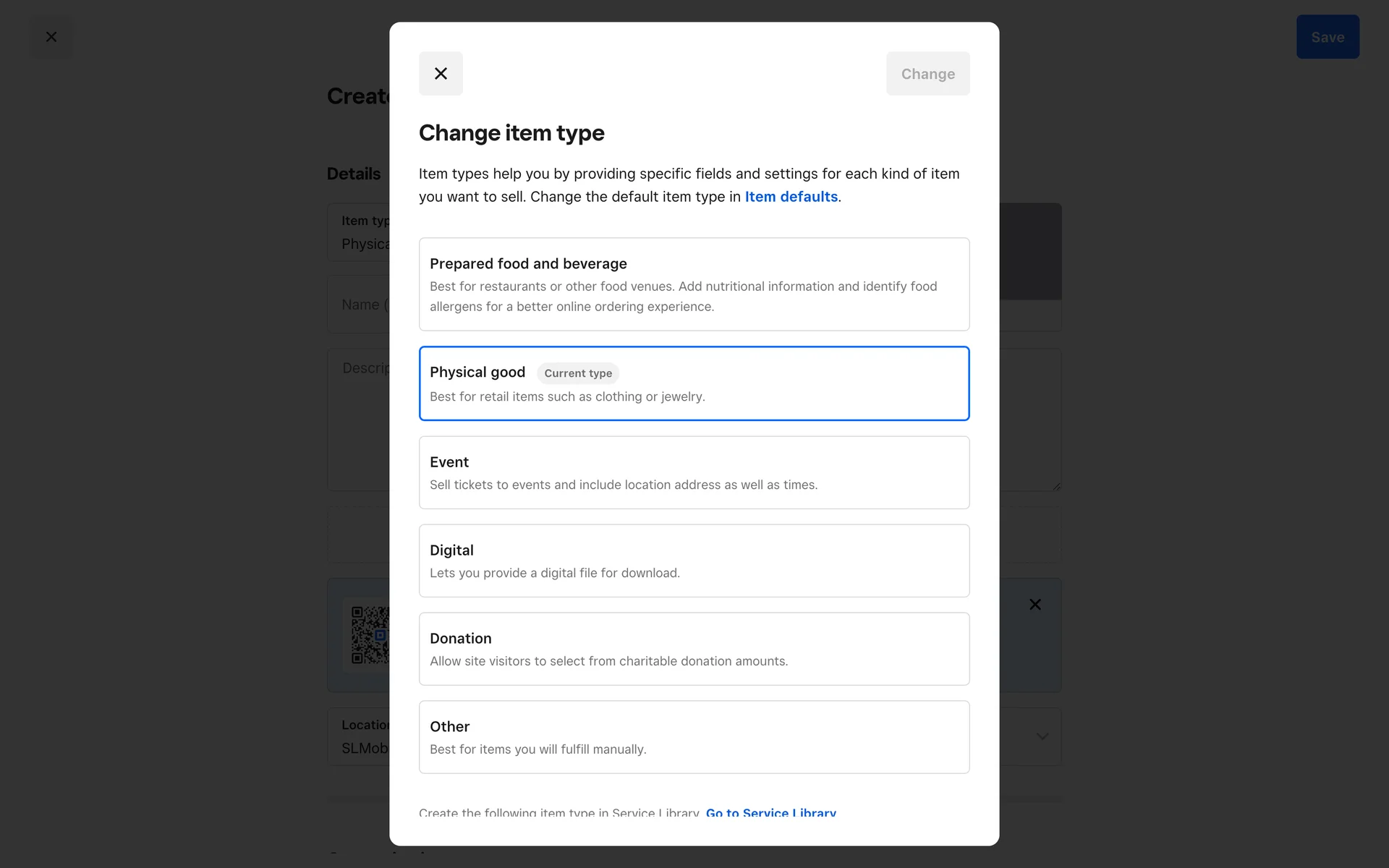
Task: Click the Change item type heading
Action: (x=511, y=133)
